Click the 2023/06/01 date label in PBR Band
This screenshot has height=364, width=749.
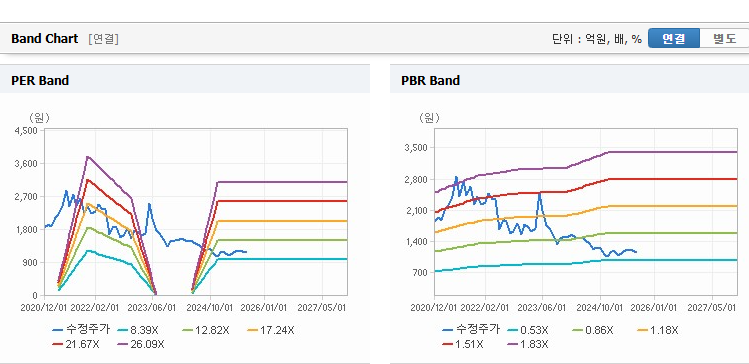[x=542, y=308]
